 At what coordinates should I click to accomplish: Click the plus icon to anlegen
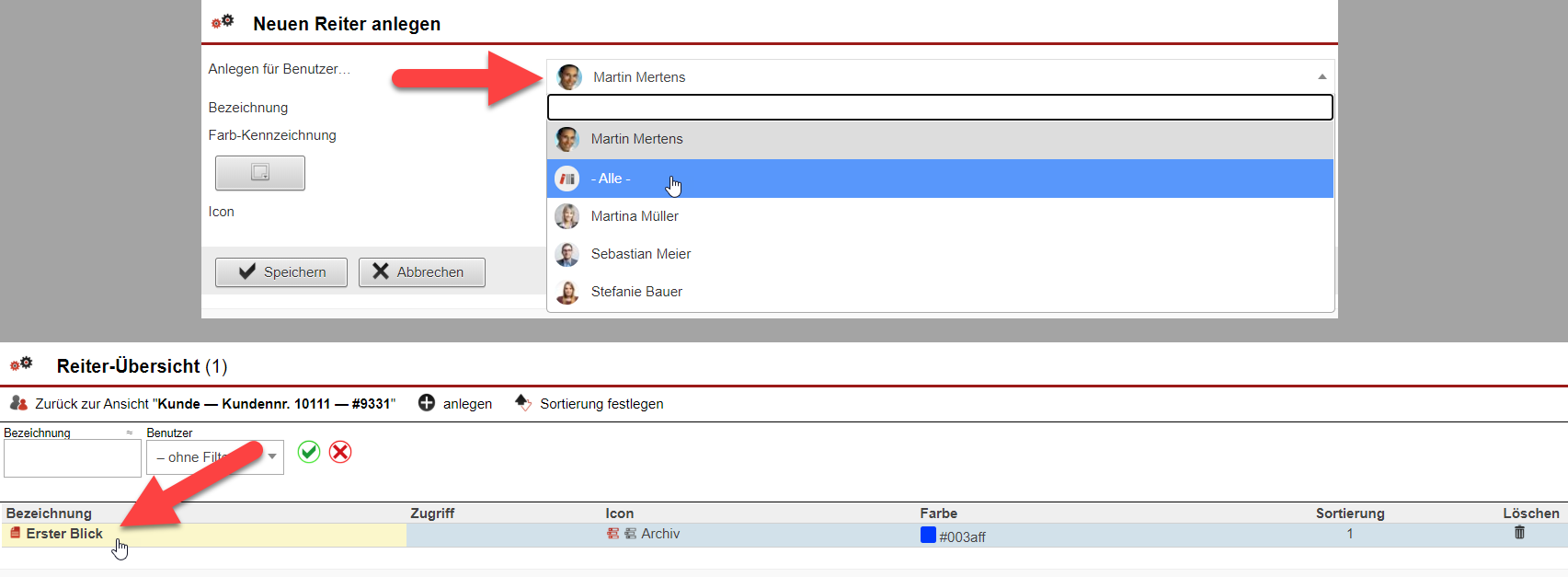[427, 403]
